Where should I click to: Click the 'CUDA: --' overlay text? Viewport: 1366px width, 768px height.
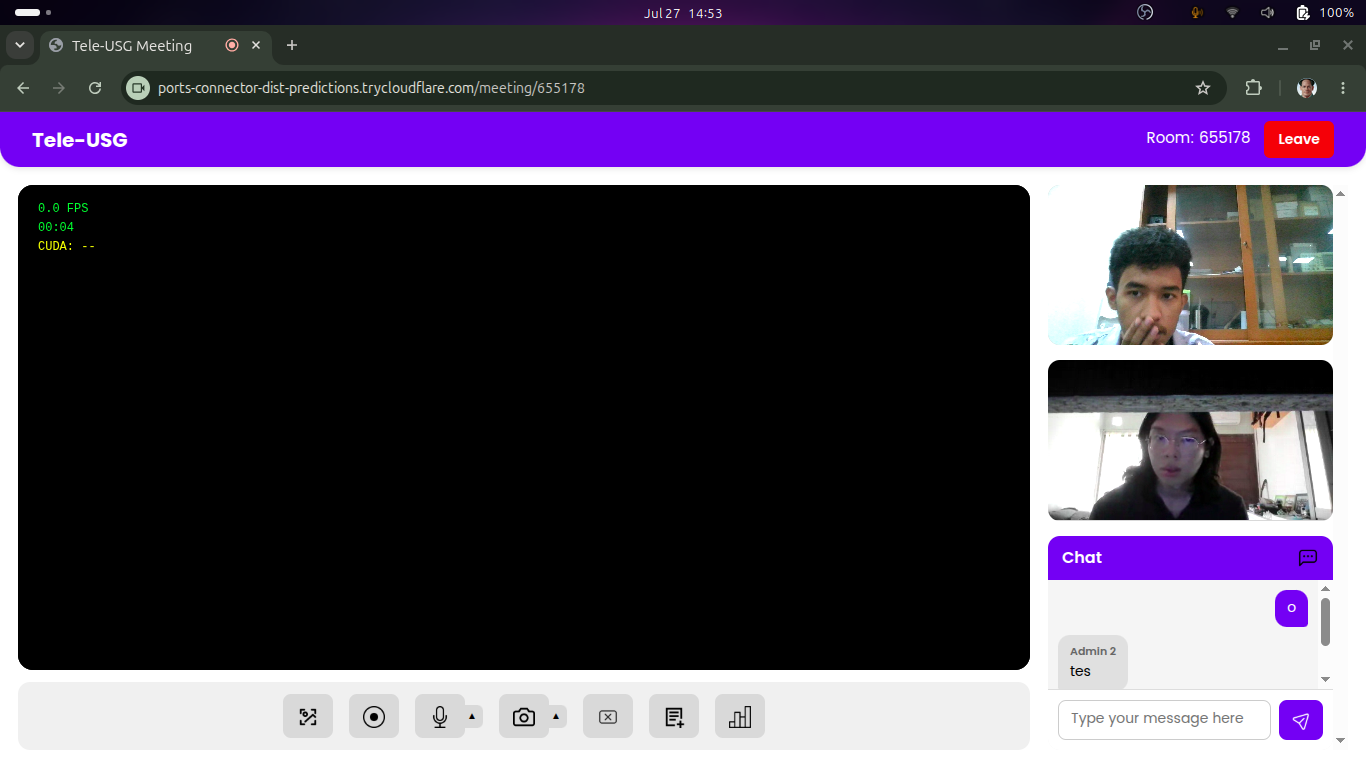66,246
